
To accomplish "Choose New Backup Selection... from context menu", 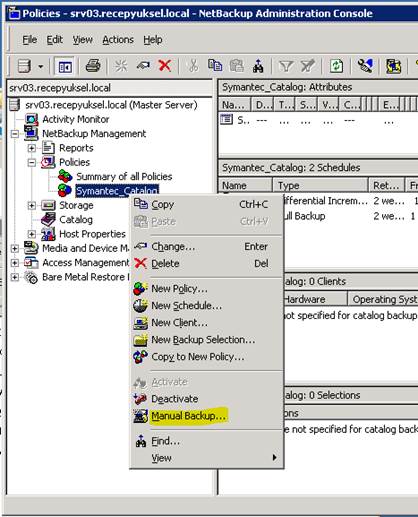I will [207, 340].
